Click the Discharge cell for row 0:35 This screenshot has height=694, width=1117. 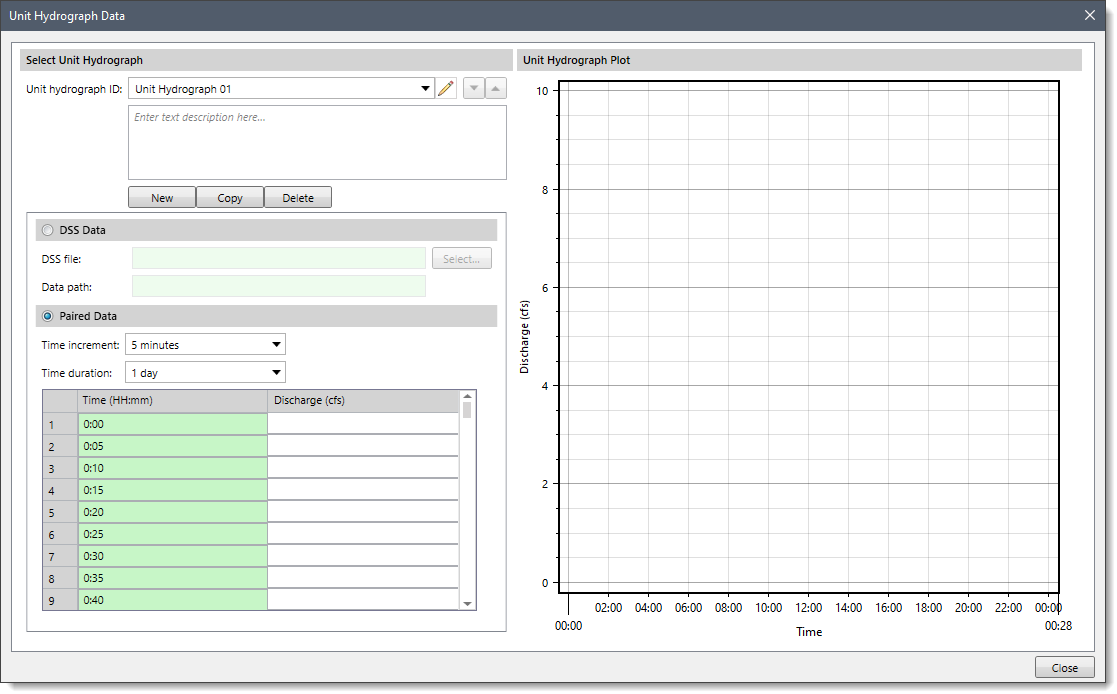pyautogui.click(x=363, y=578)
